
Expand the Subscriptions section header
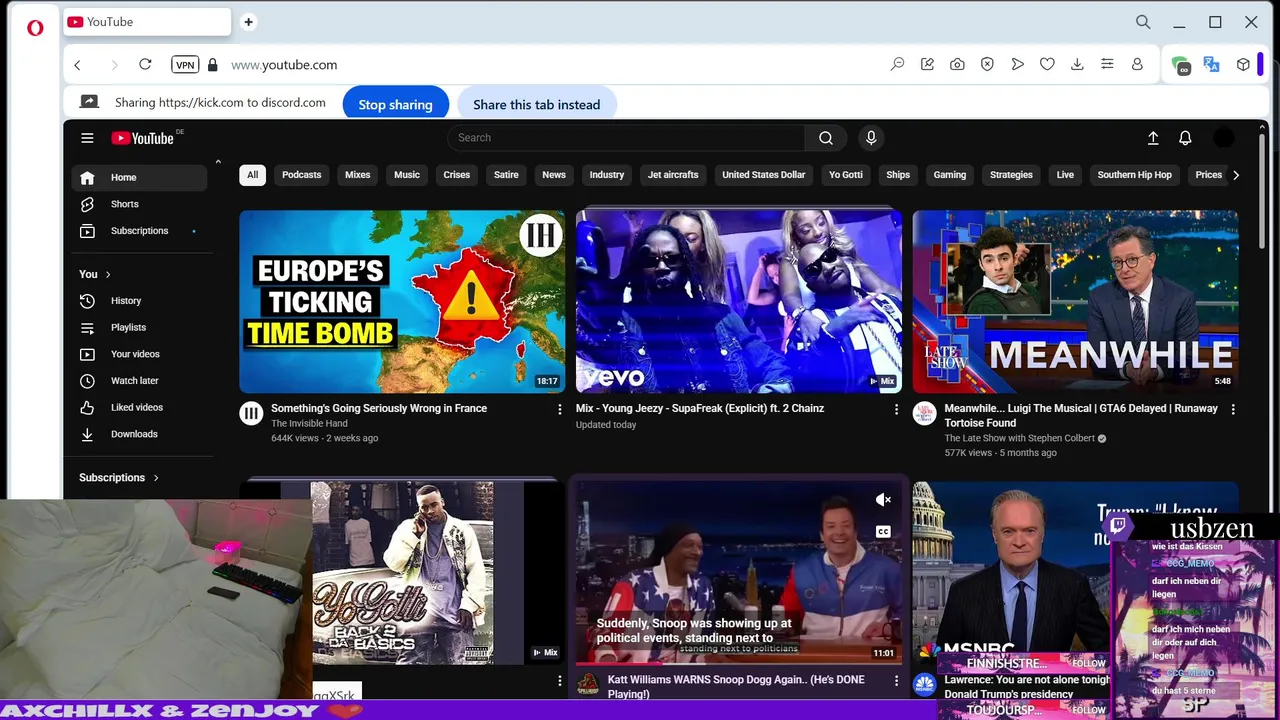[x=119, y=478]
